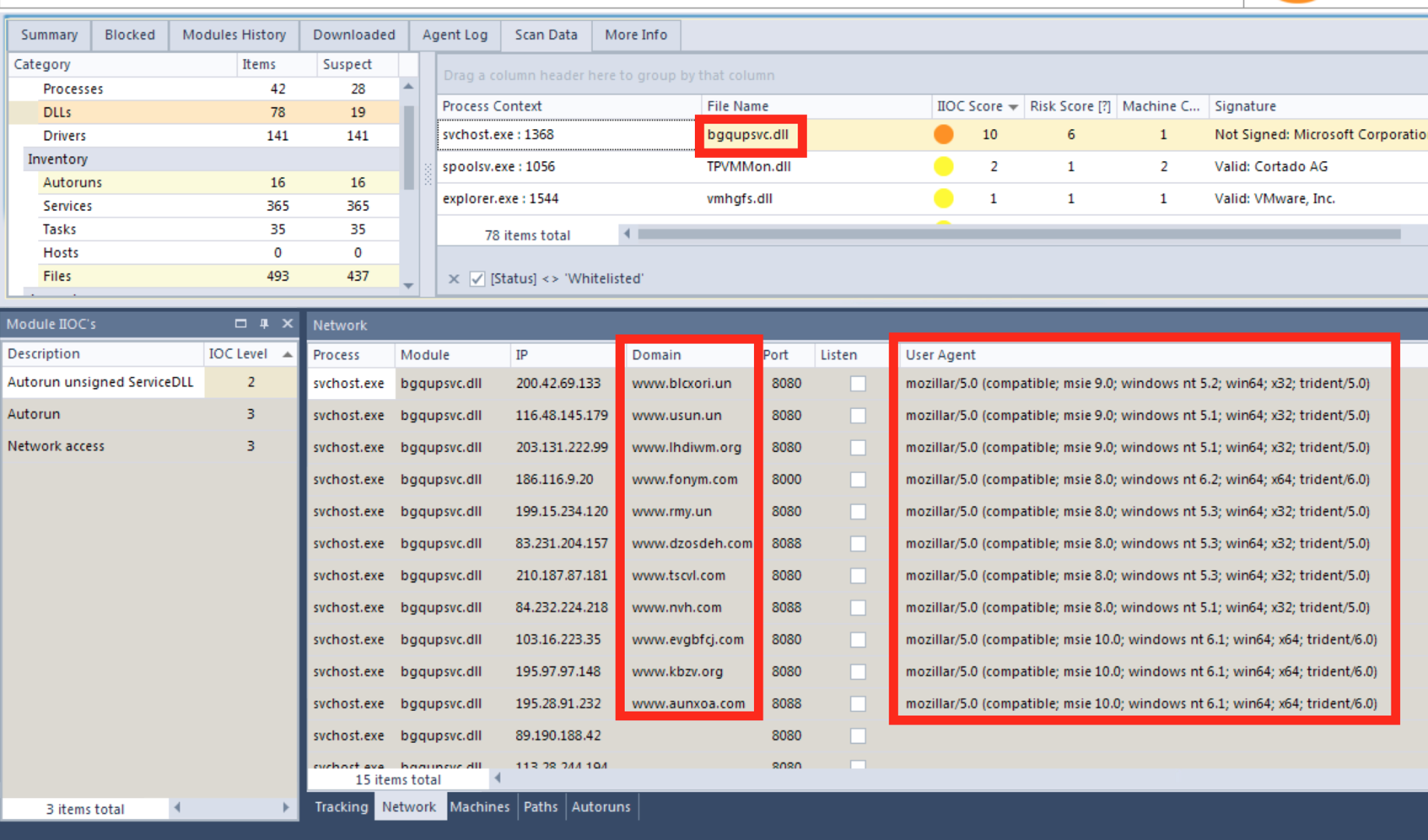
Task: Check Listen box for www.fonym.com row
Action: 858,479
